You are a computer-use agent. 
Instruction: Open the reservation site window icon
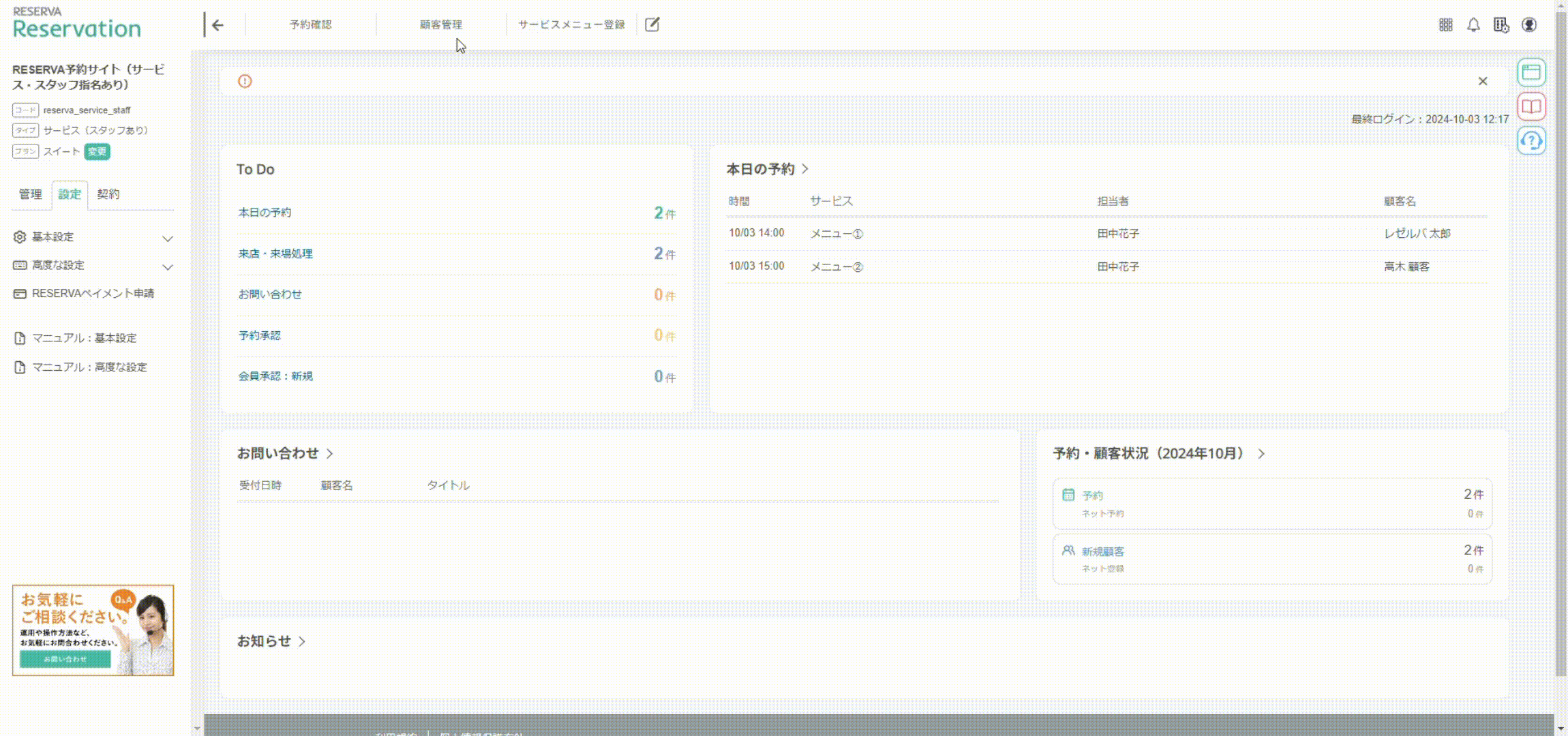1531,72
